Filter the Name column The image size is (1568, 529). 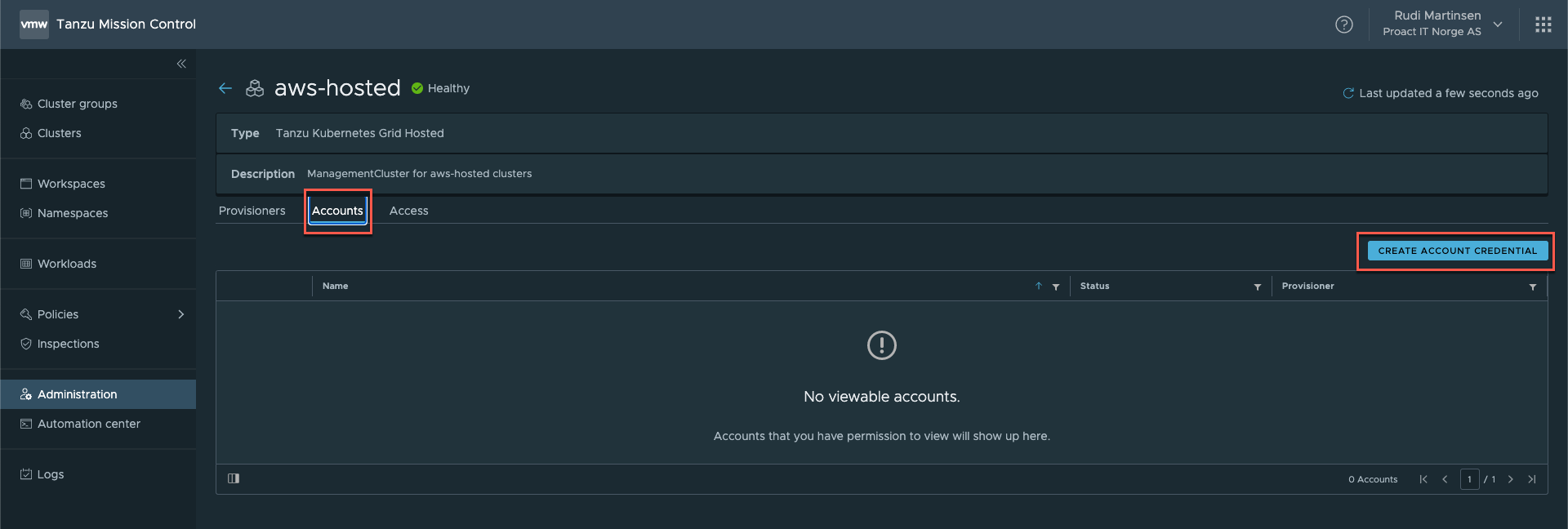(1056, 287)
